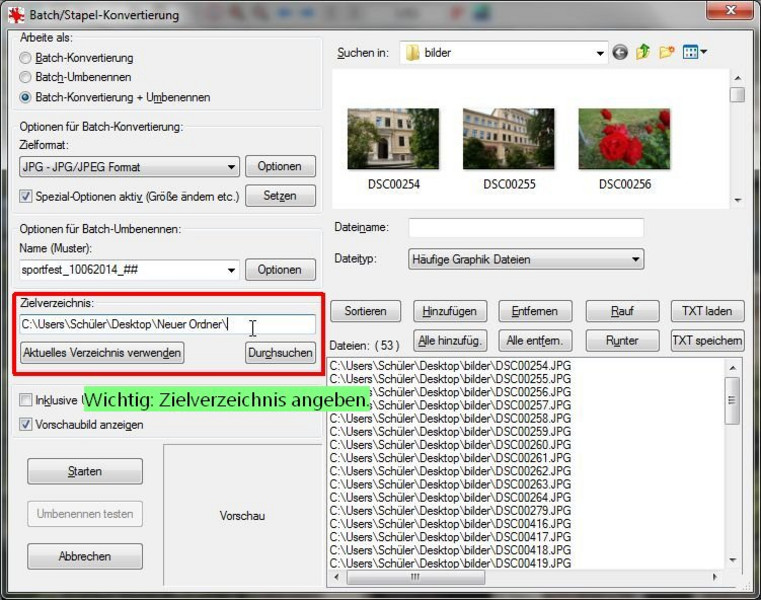Go back to the last visited folder
The image size is (761, 600).
click(x=620, y=52)
